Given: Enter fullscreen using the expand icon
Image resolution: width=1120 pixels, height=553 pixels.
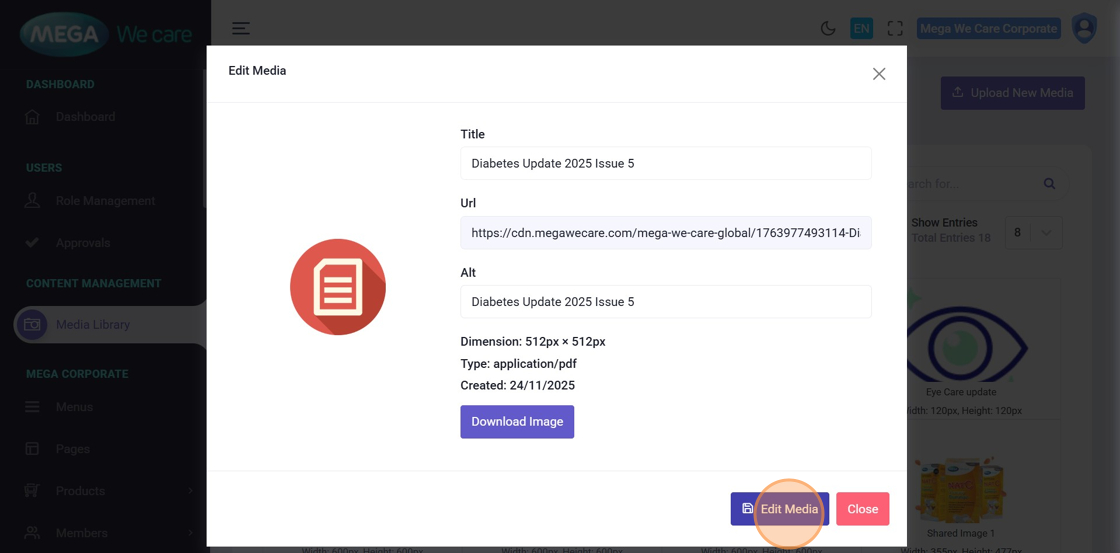Looking at the screenshot, I should [x=895, y=29].
